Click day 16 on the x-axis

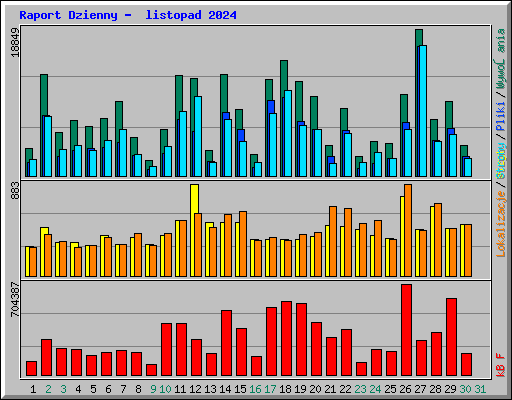click(x=255, y=389)
